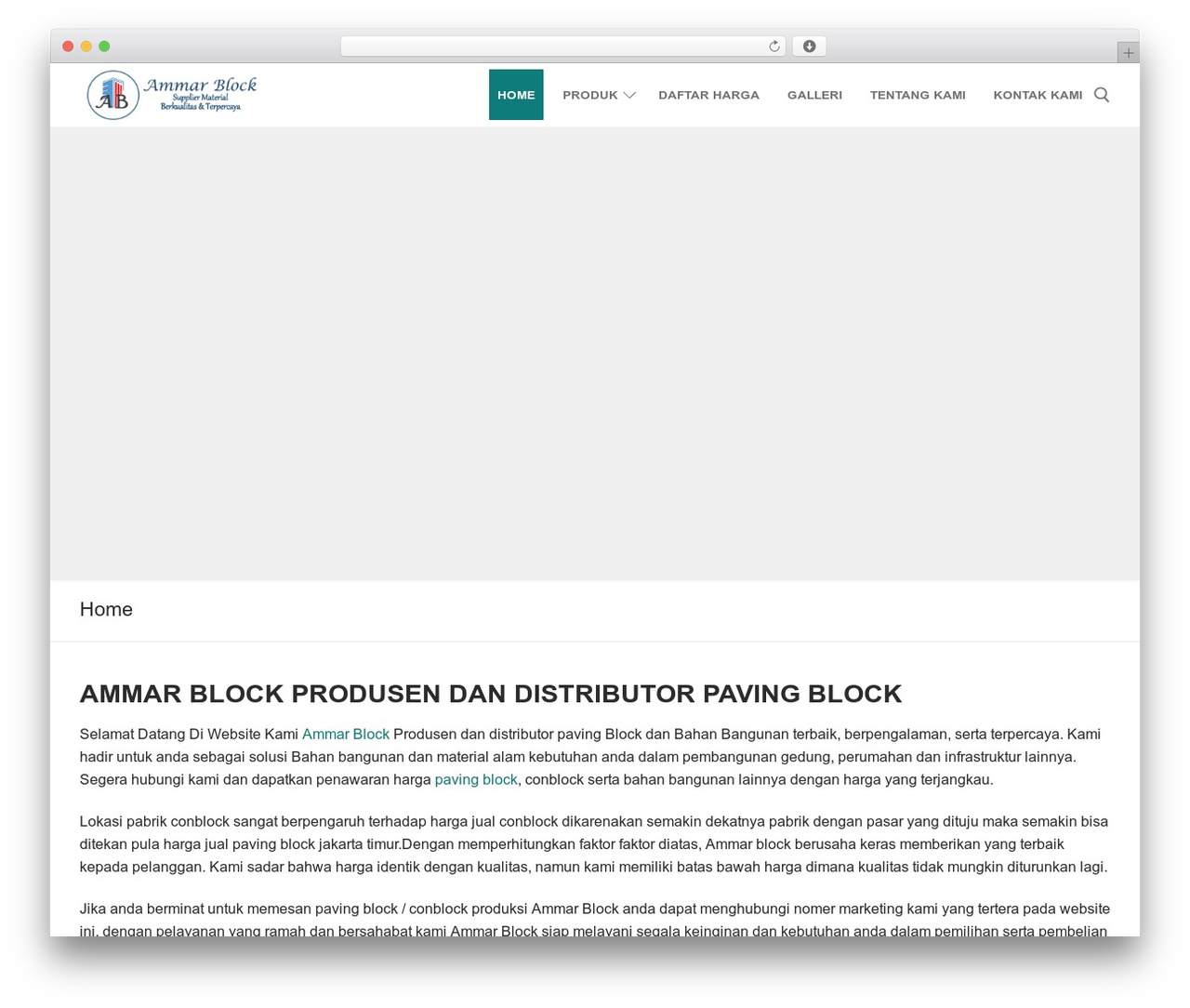
Task: Maximize the window with green button
Action: point(104,46)
